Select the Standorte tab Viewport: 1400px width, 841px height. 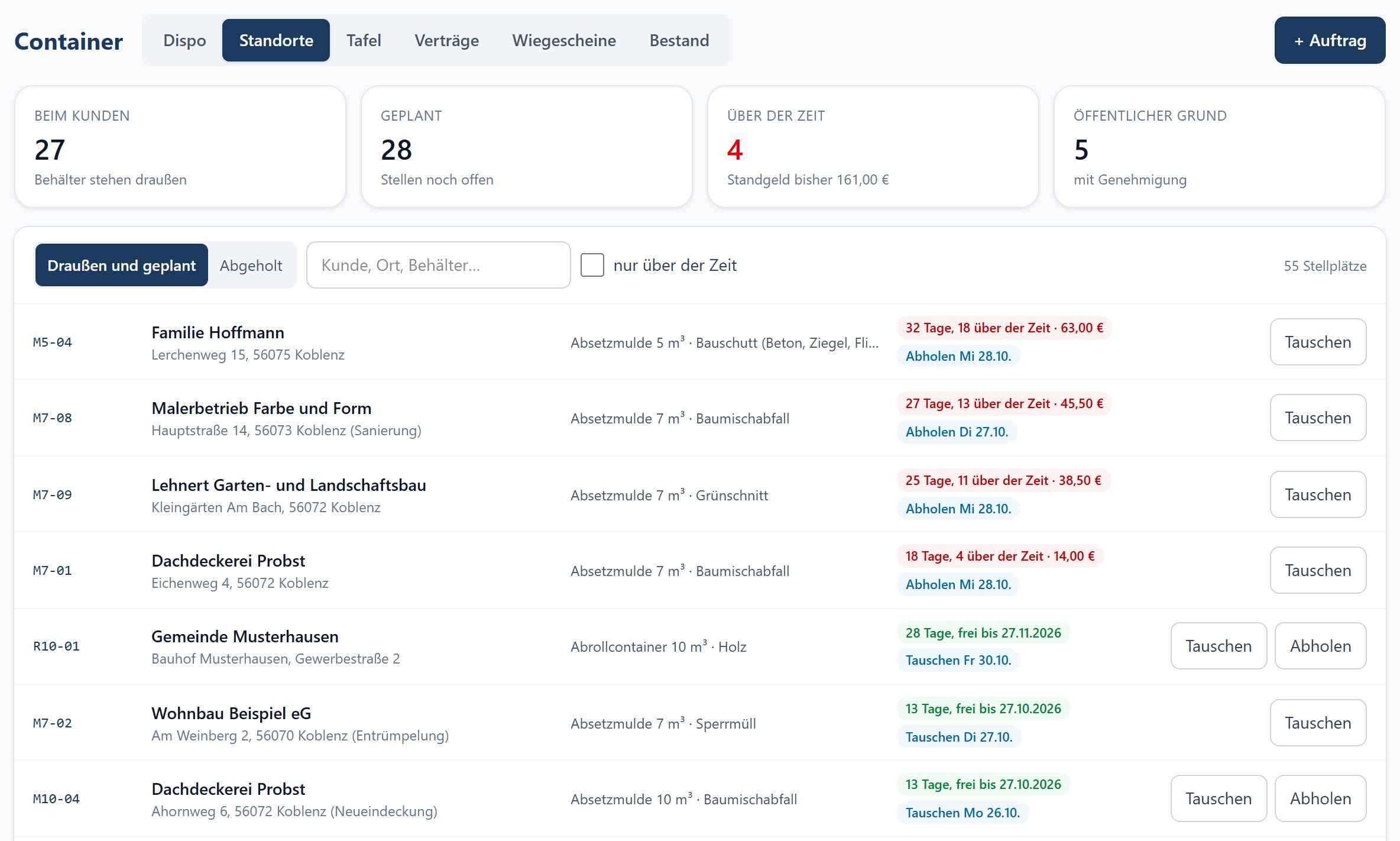pyautogui.click(x=276, y=40)
